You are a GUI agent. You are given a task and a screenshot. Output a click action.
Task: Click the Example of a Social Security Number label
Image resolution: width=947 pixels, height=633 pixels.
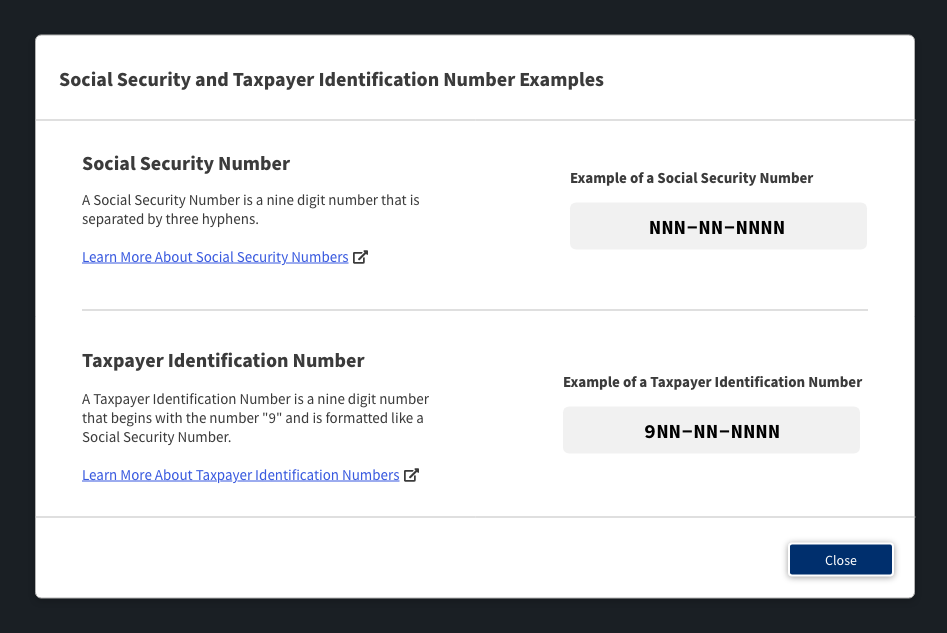click(x=691, y=178)
